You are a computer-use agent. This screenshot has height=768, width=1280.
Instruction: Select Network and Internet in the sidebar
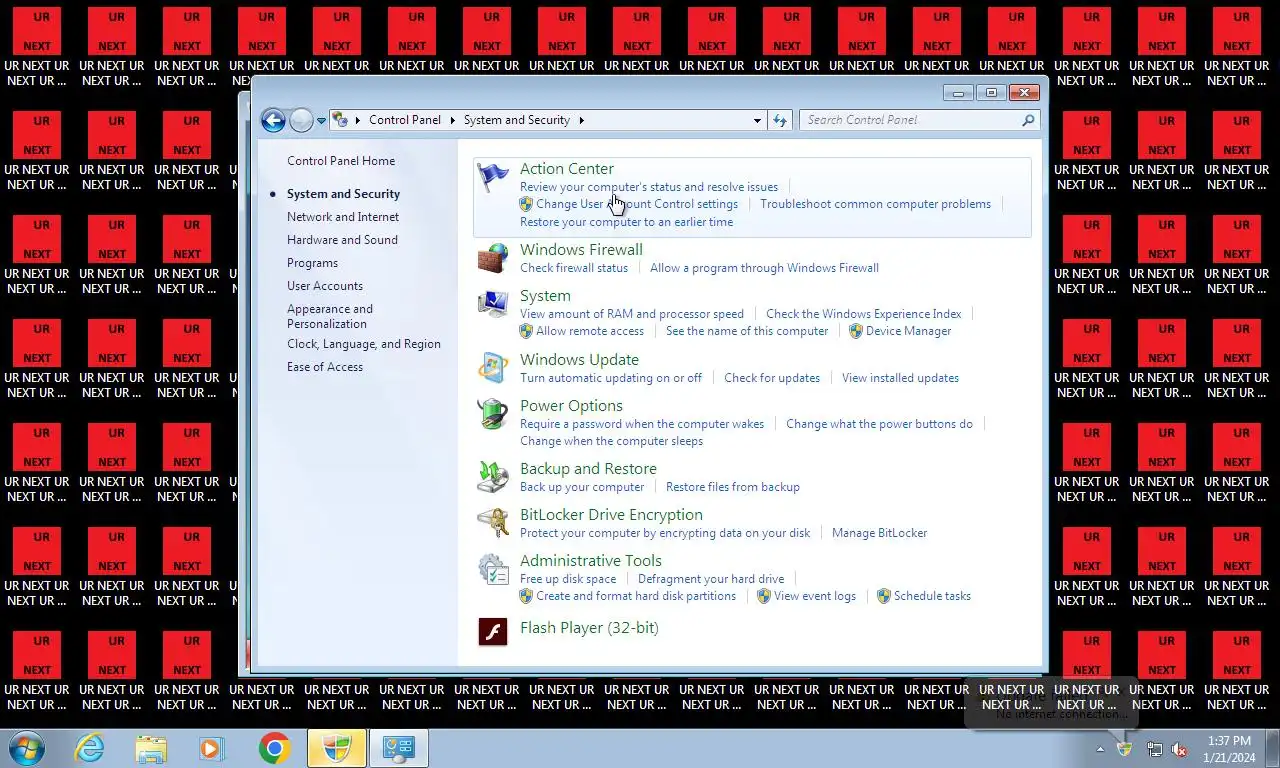coord(343,217)
